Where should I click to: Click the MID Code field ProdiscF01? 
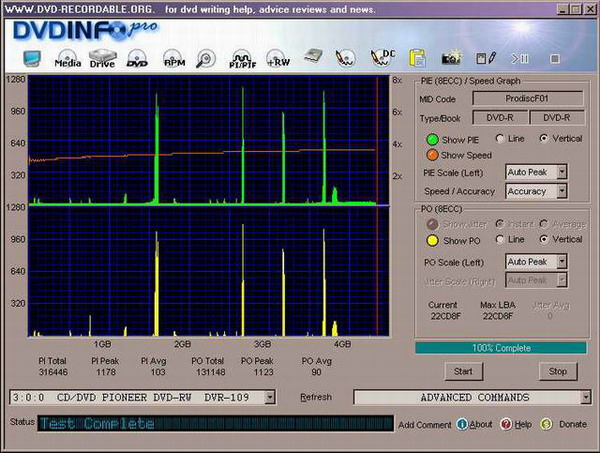pyautogui.click(x=528, y=99)
